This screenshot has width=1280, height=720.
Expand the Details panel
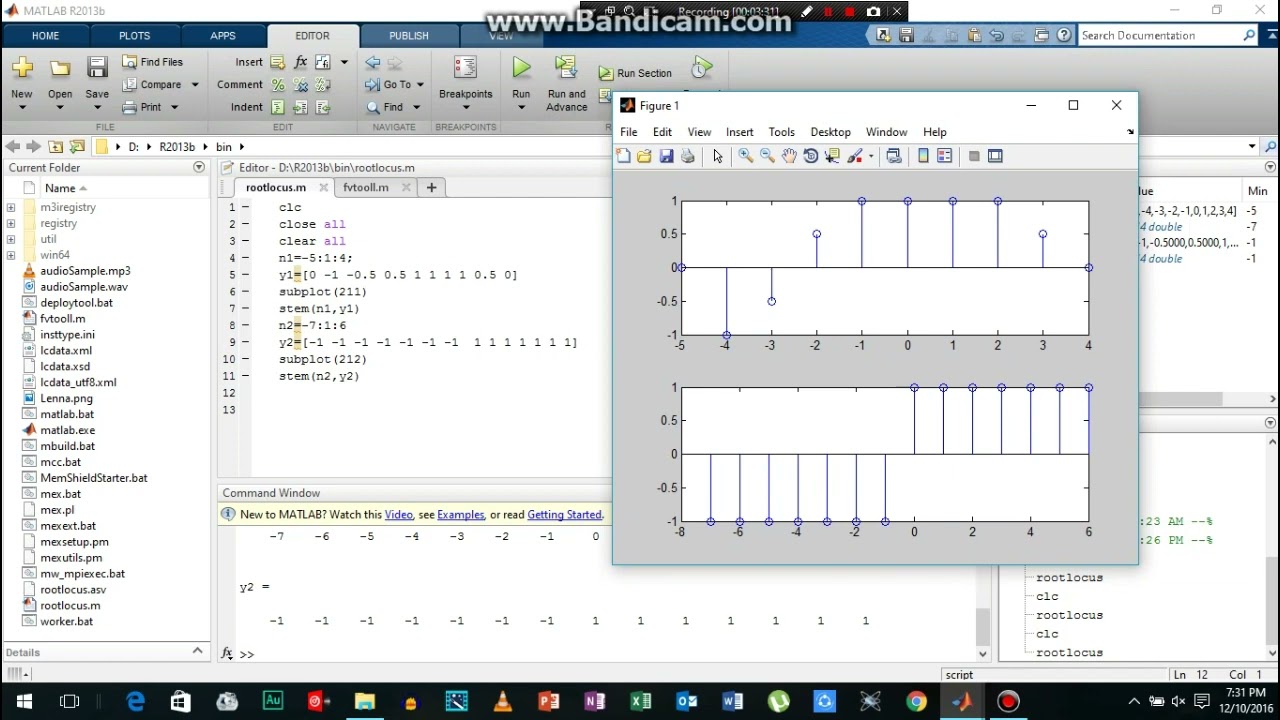point(197,651)
